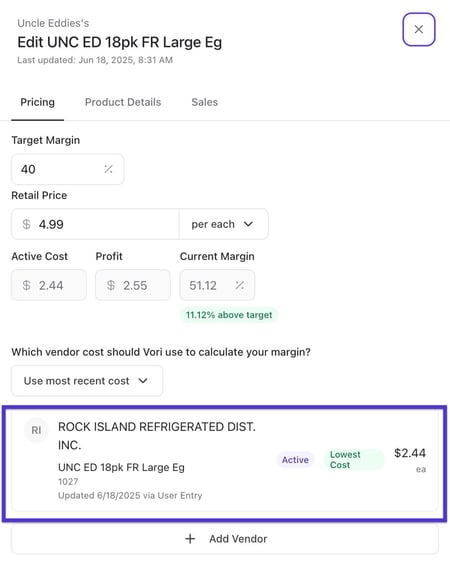Switch to the Product Details tab
This screenshot has width=450, height=565.
pos(123,102)
